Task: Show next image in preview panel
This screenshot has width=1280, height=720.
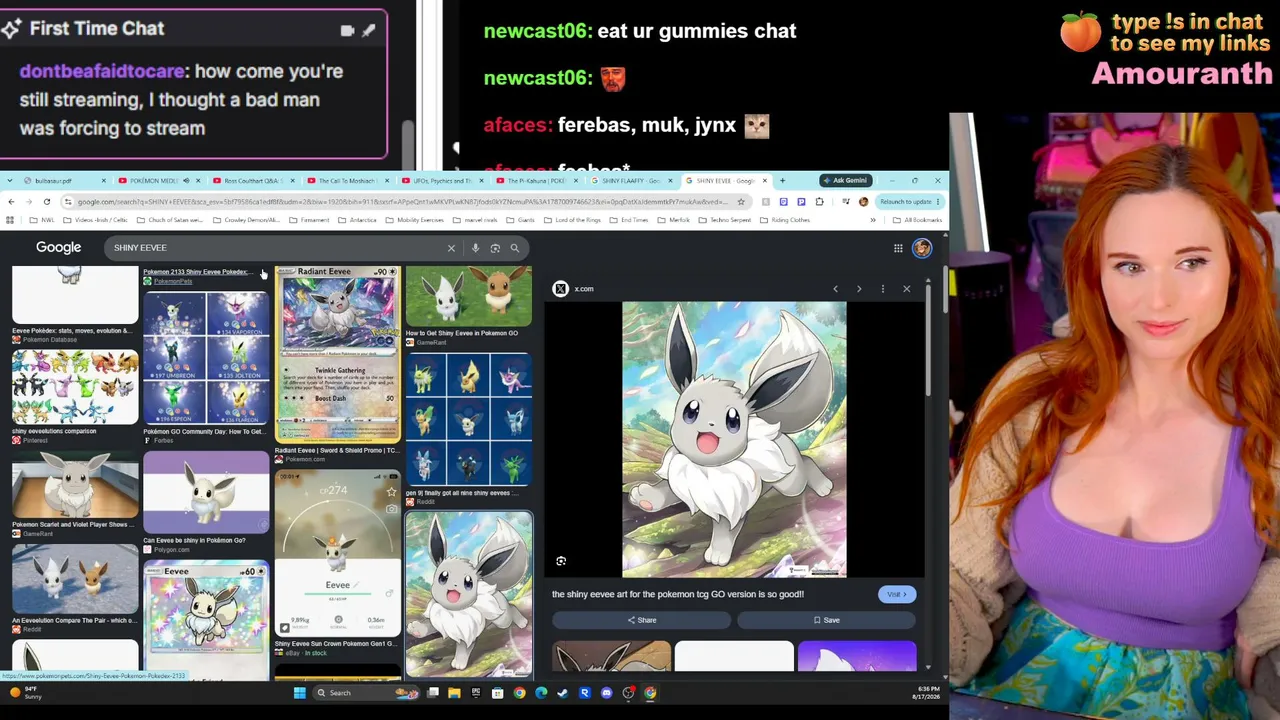Action: click(859, 289)
